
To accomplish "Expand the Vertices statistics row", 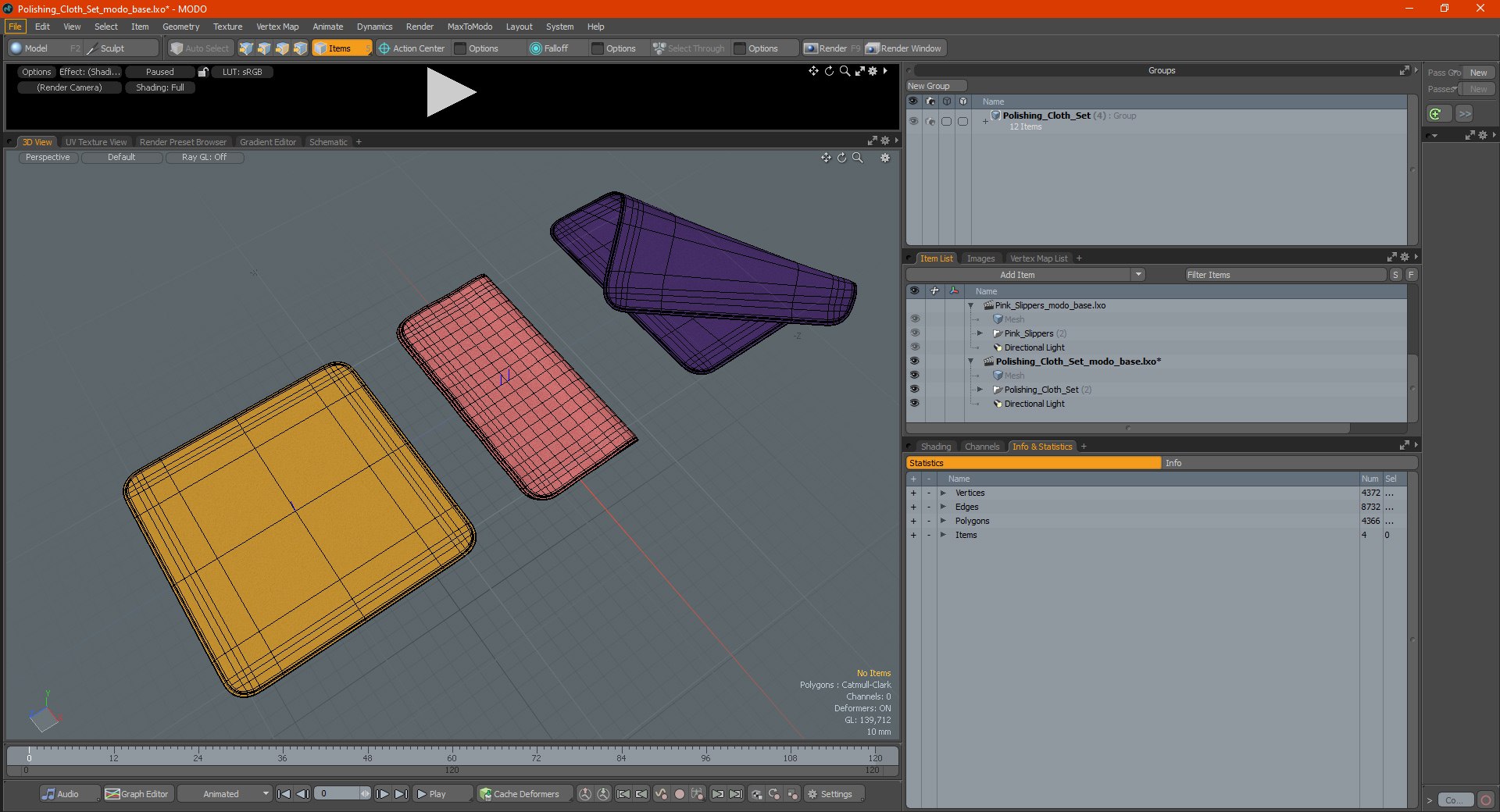I will tap(943, 493).
